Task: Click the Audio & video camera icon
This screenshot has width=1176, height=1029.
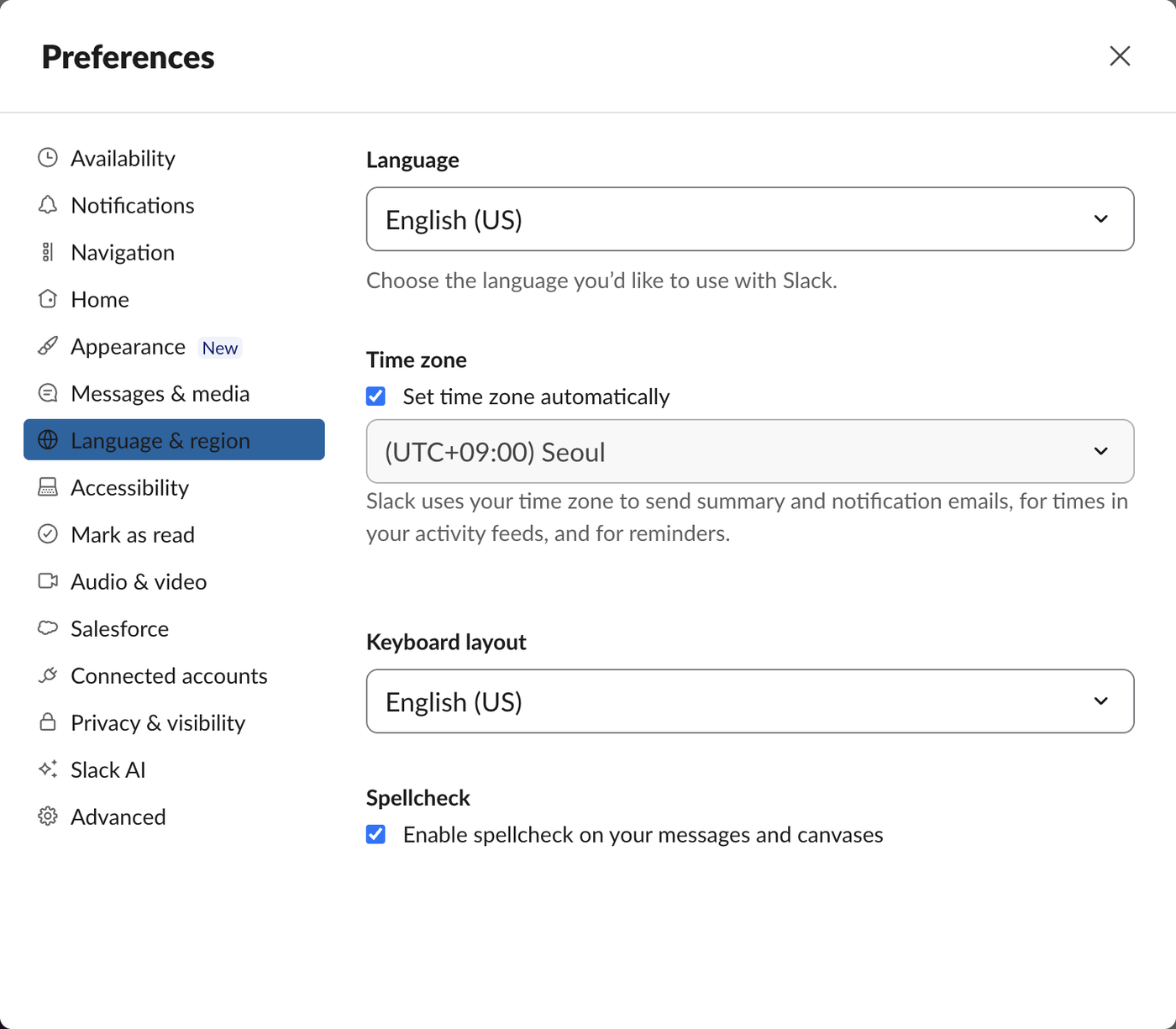Action: (48, 581)
